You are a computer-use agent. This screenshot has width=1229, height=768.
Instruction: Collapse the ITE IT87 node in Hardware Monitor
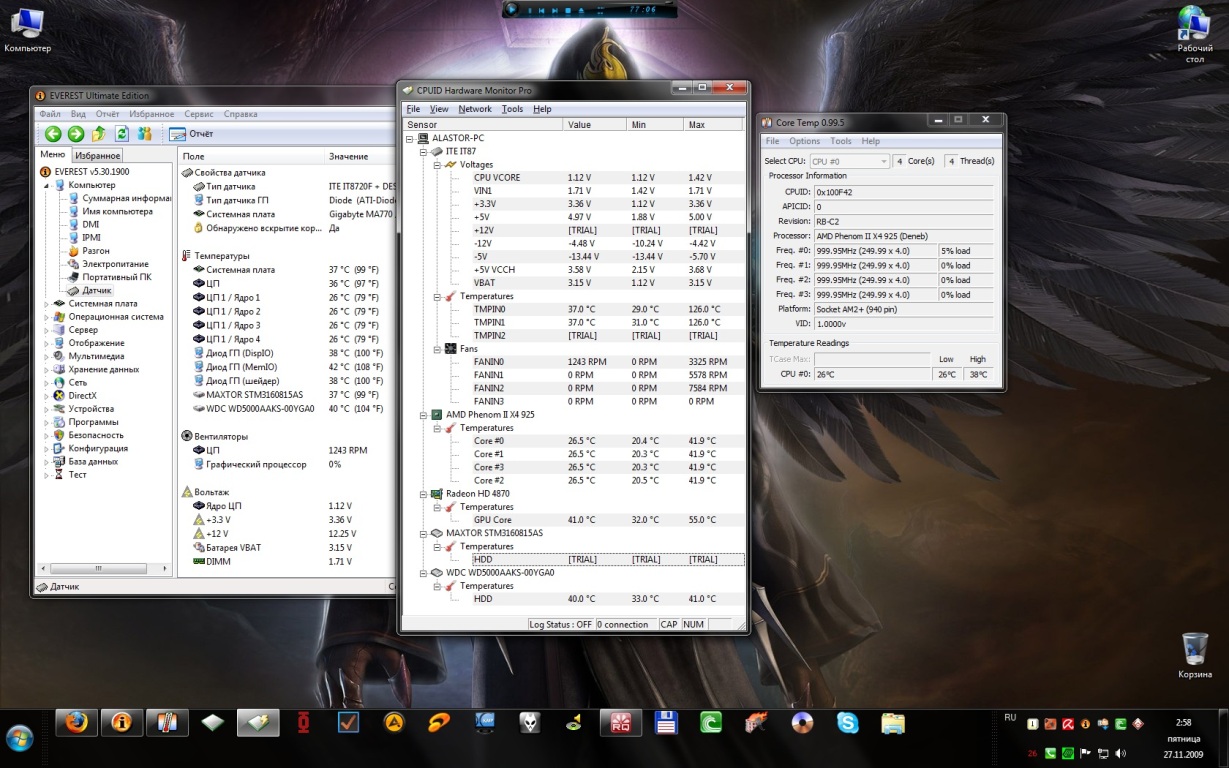pos(423,151)
